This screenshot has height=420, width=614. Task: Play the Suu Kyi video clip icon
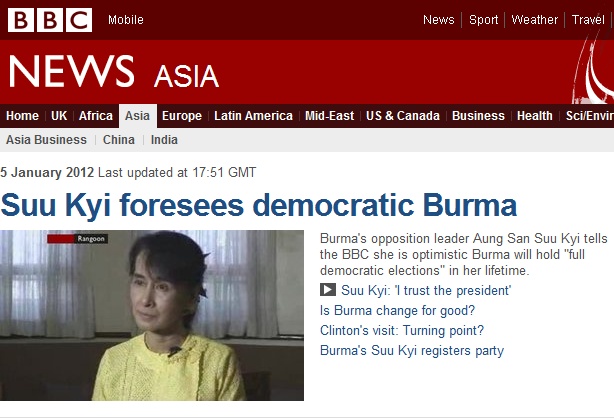point(328,291)
